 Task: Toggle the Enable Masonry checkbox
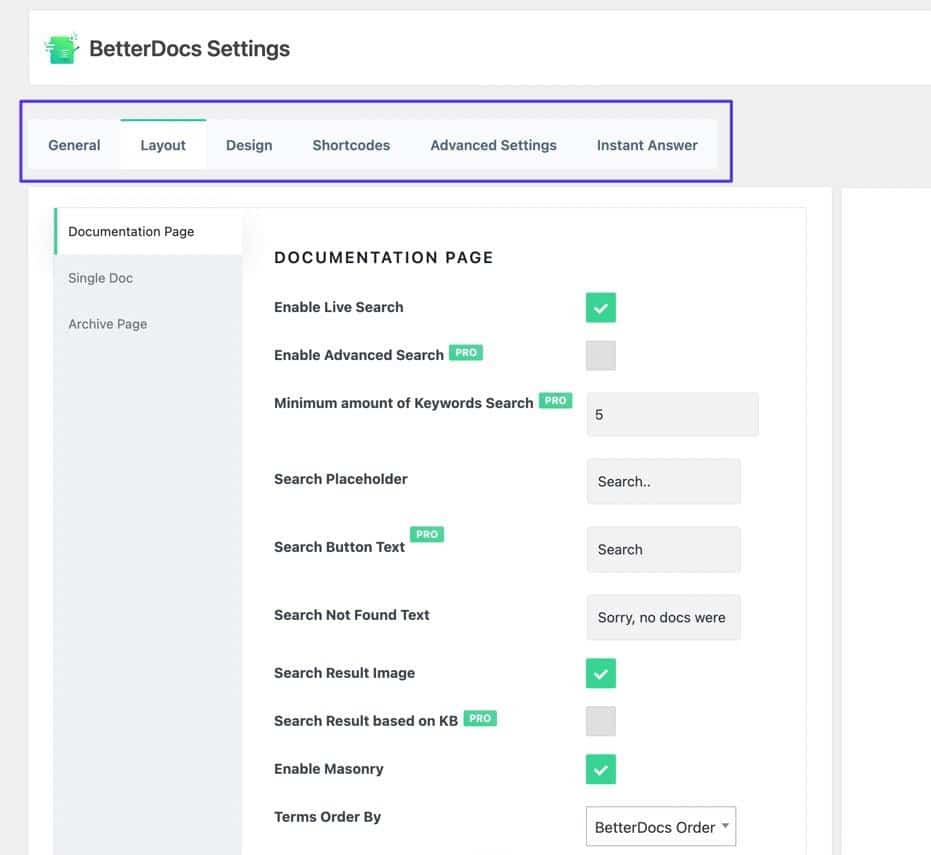[600, 769]
